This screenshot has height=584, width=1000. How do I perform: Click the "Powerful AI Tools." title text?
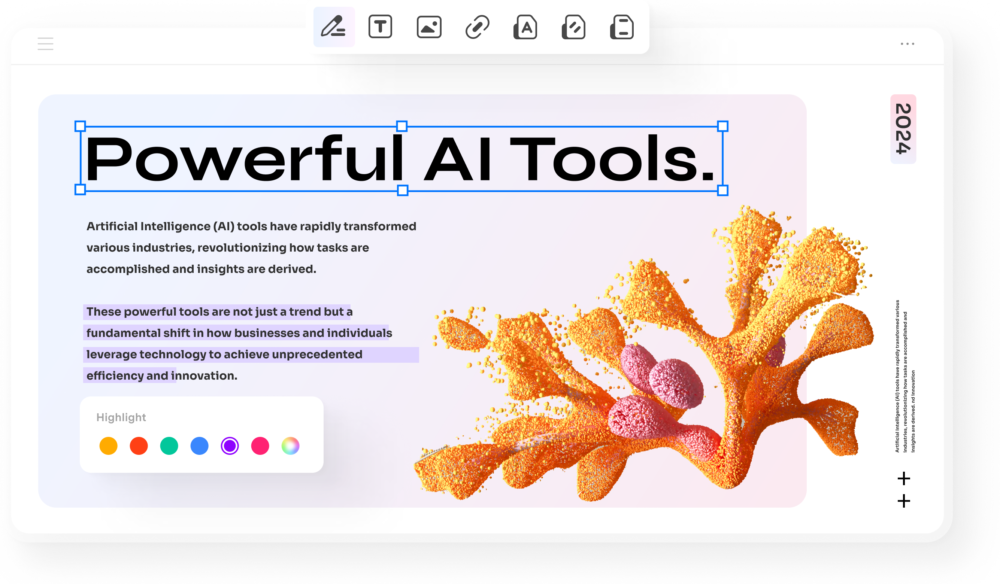[401, 159]
